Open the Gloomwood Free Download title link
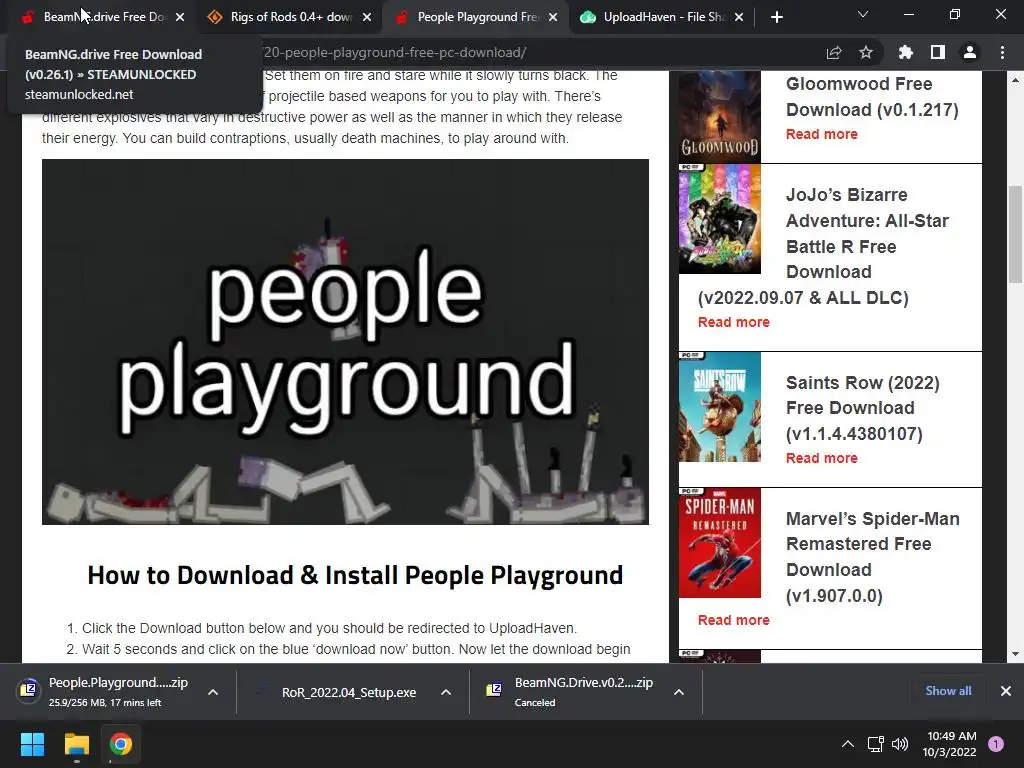1024x768 pixels. click(872, 97)
